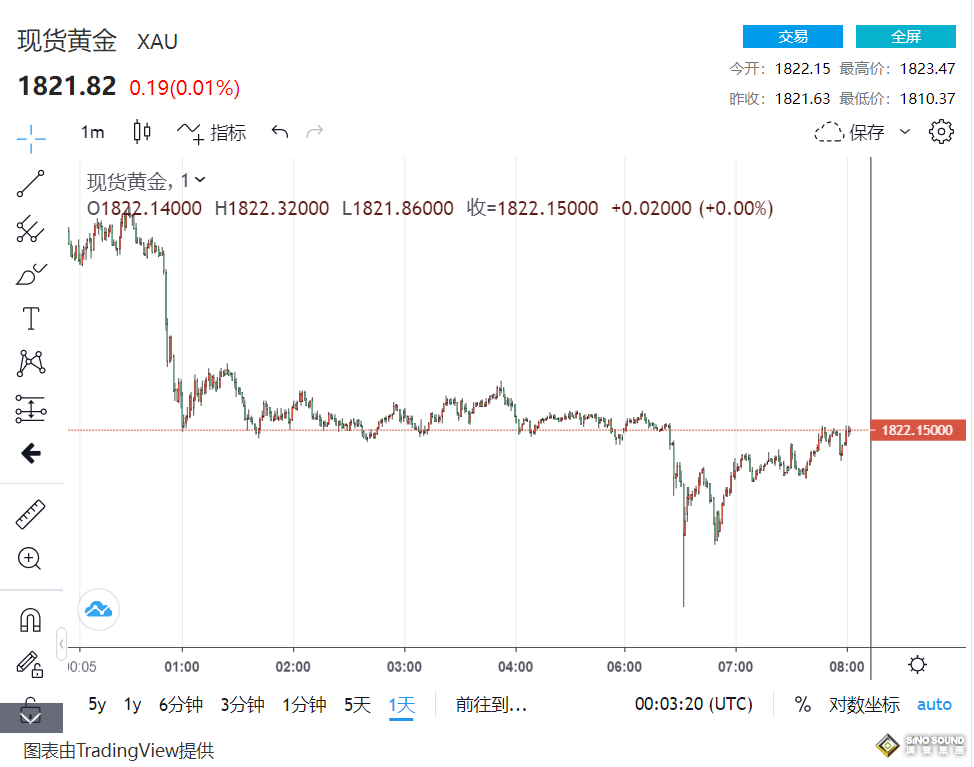This screenshot has width=974, height=767.
Task: Switch to the 5天 range tab
Action: click(357, 704)
